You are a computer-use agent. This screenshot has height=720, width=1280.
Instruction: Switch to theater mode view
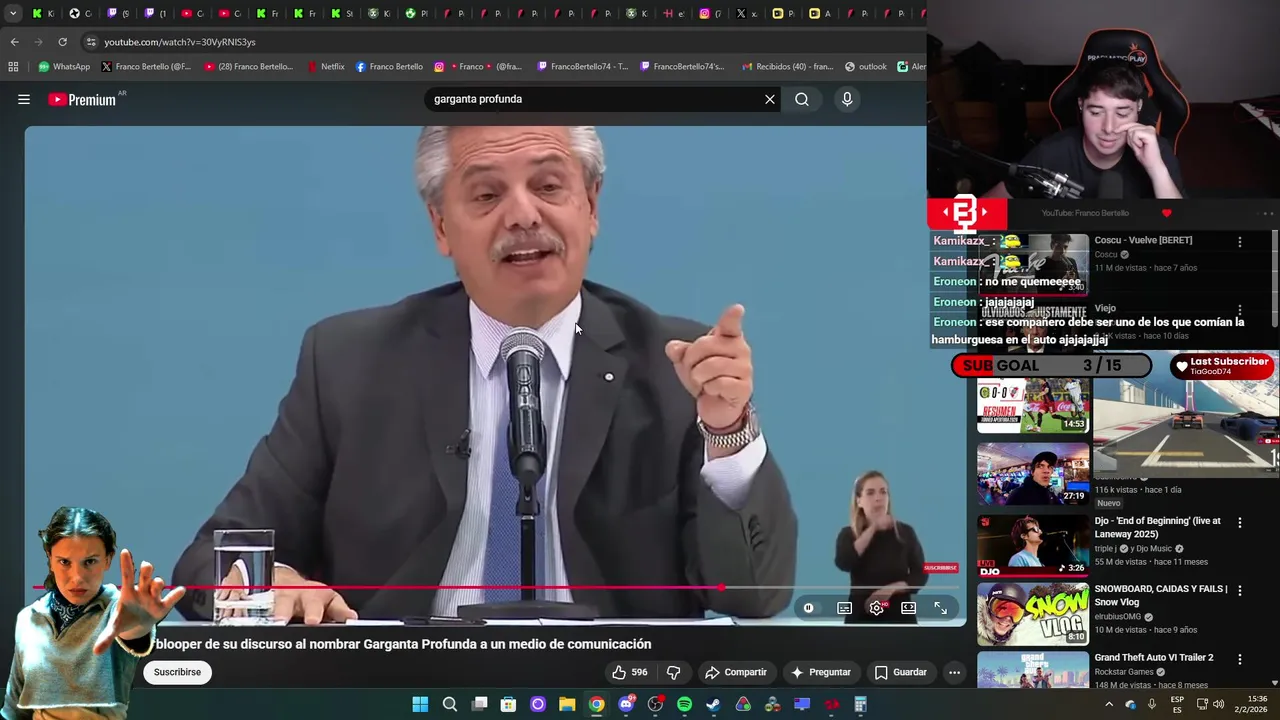909,608
